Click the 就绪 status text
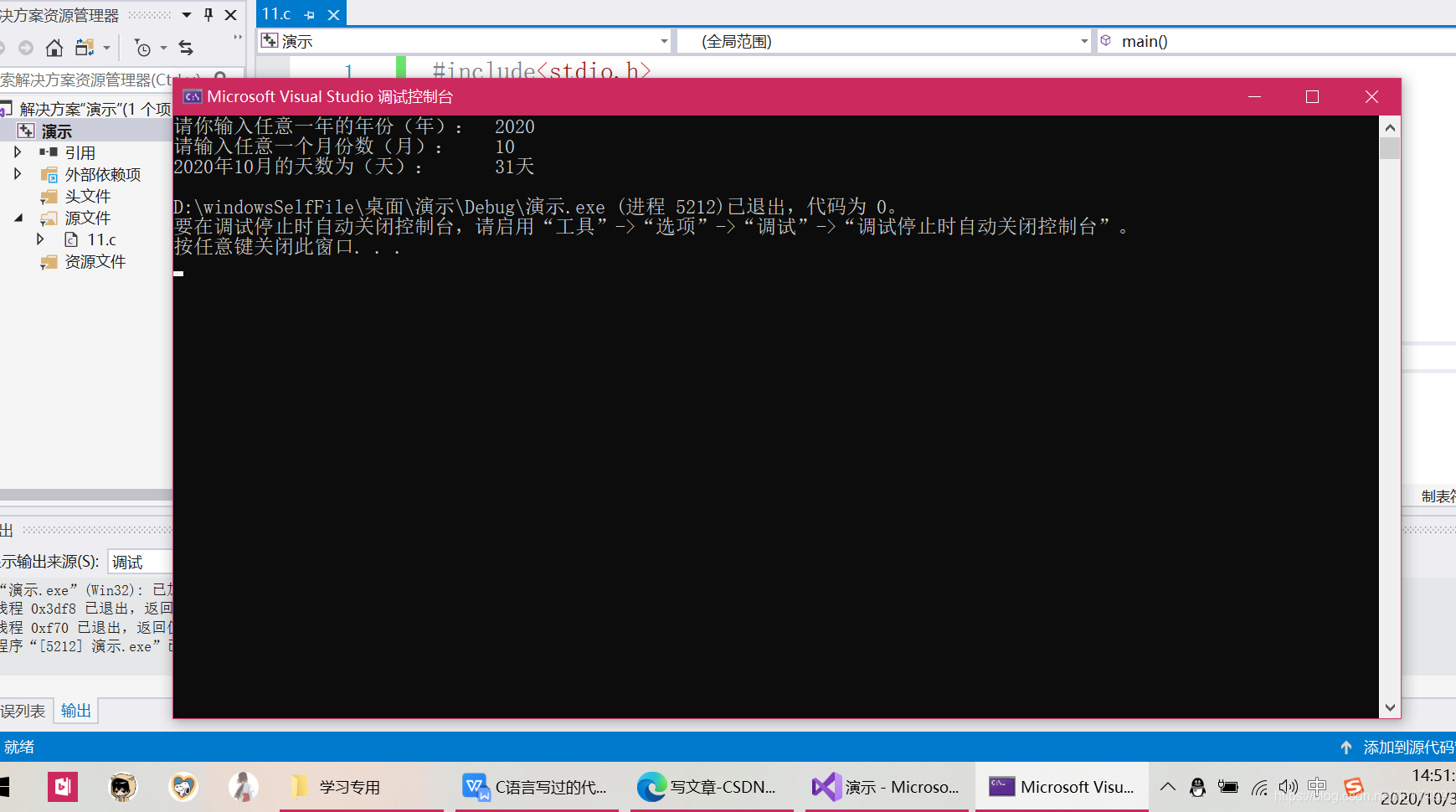 point(19,747)
